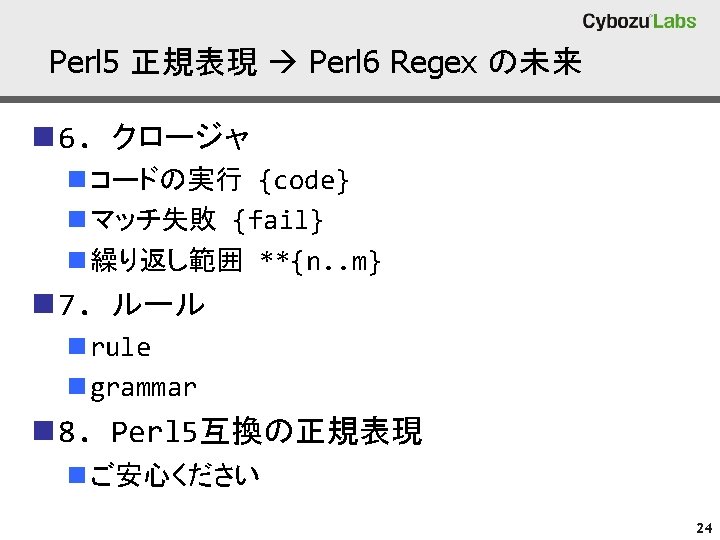Select the マッチ失敗 {fail} line

click(206, 219)
